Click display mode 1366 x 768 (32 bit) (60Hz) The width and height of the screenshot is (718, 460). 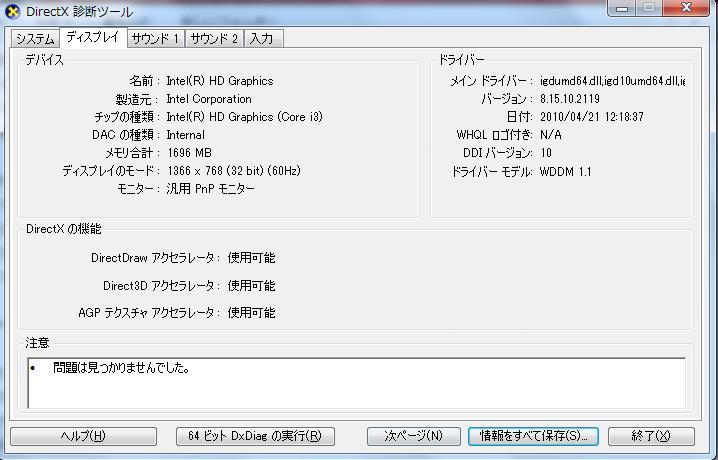[x=234, y=171]
